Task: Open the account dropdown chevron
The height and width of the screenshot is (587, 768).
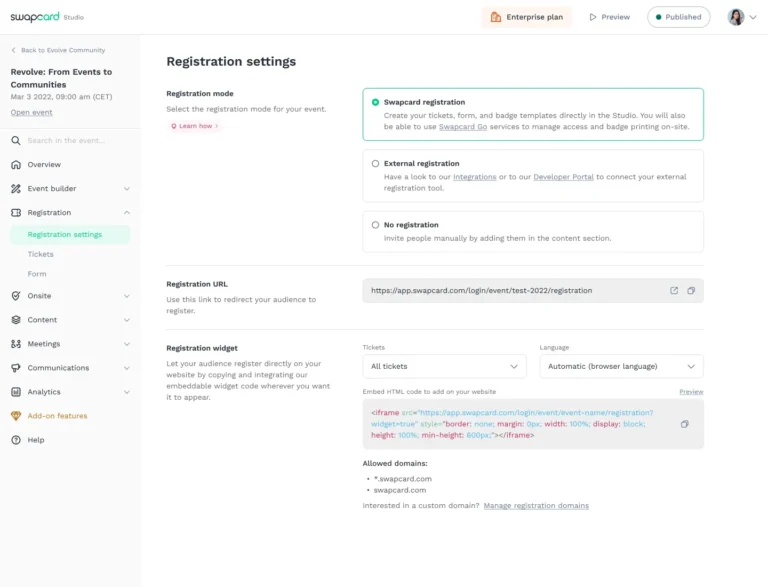Action: (x=753, y=17)
